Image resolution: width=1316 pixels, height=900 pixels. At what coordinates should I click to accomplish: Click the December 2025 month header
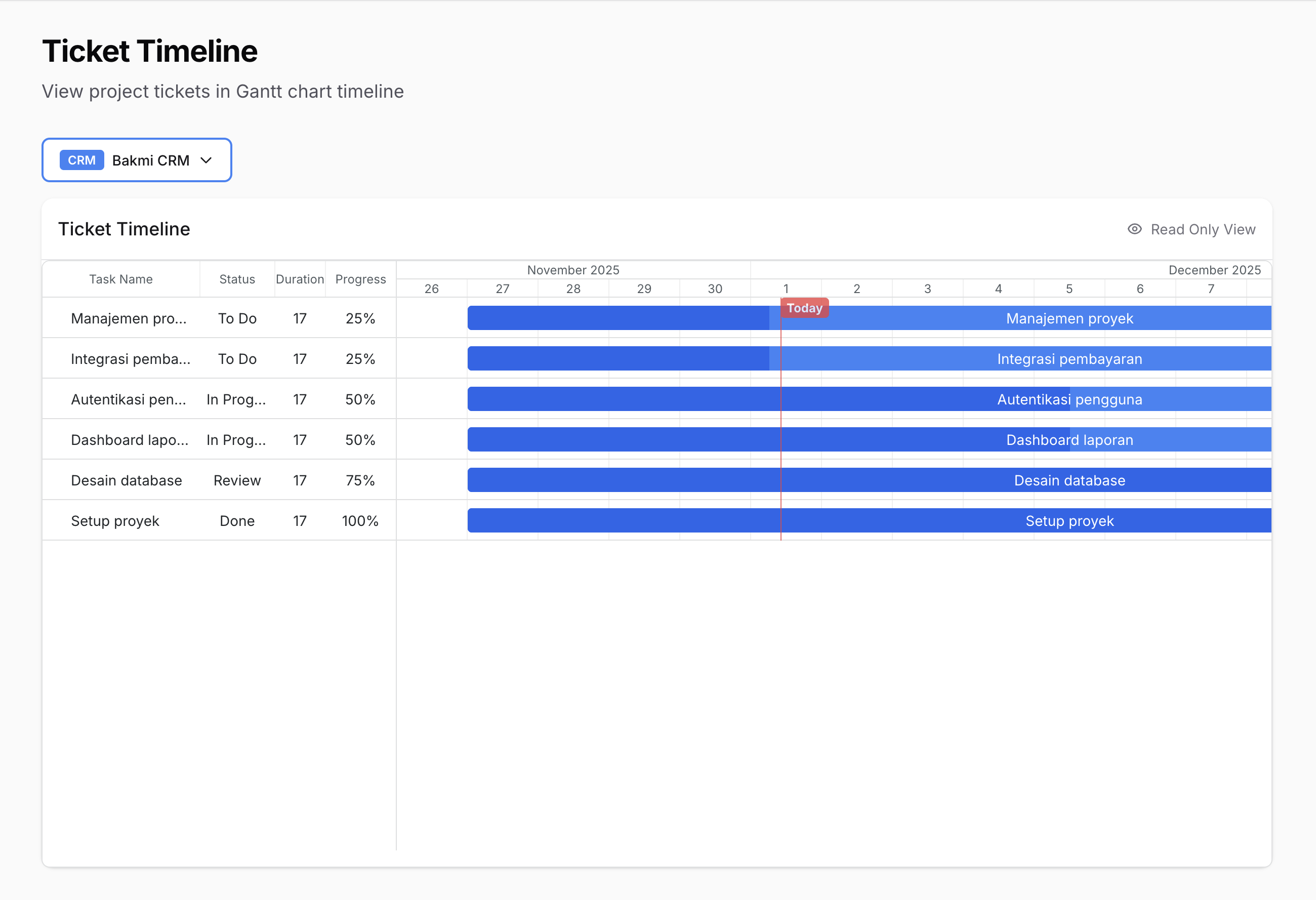(1214, 270)
